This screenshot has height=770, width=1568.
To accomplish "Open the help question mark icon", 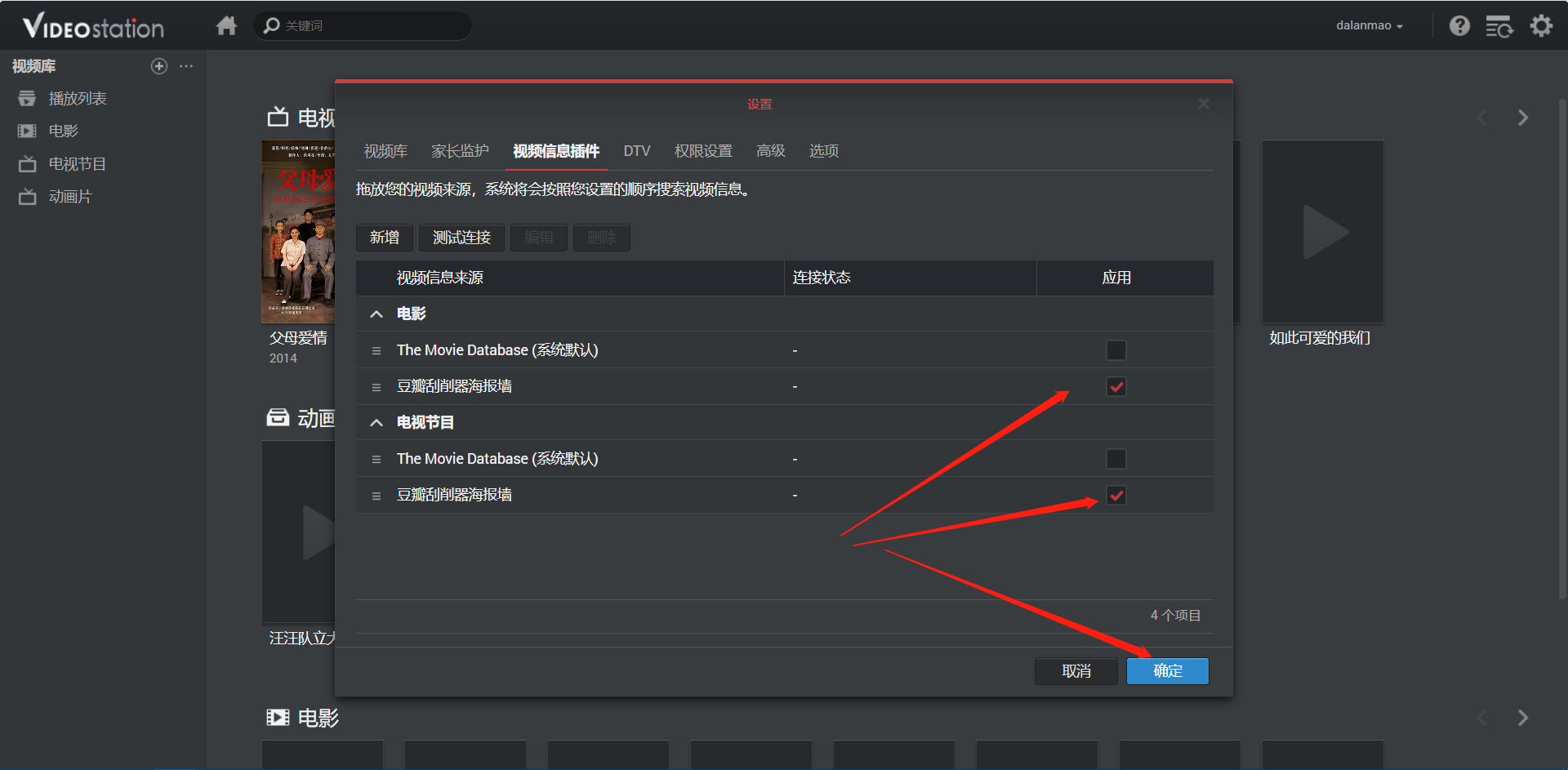I will click(x=1459, y=25).
